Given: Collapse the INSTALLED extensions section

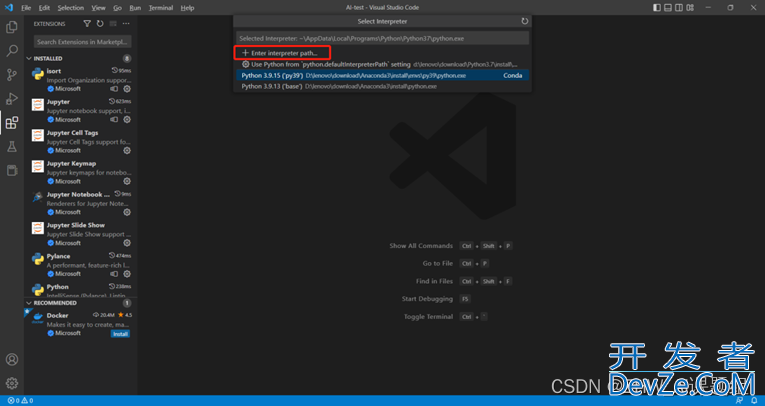Looking at the screenshot, I should coord(29,58).
